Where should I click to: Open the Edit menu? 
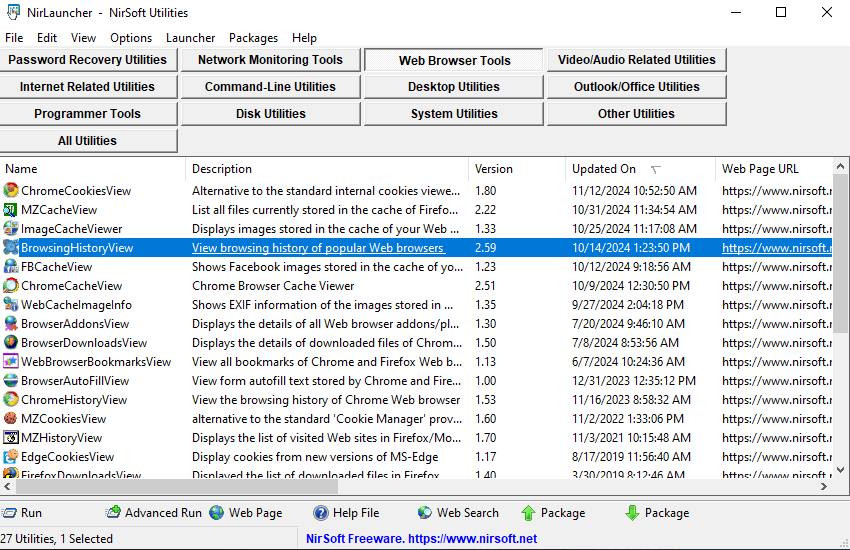coord(47,38)
